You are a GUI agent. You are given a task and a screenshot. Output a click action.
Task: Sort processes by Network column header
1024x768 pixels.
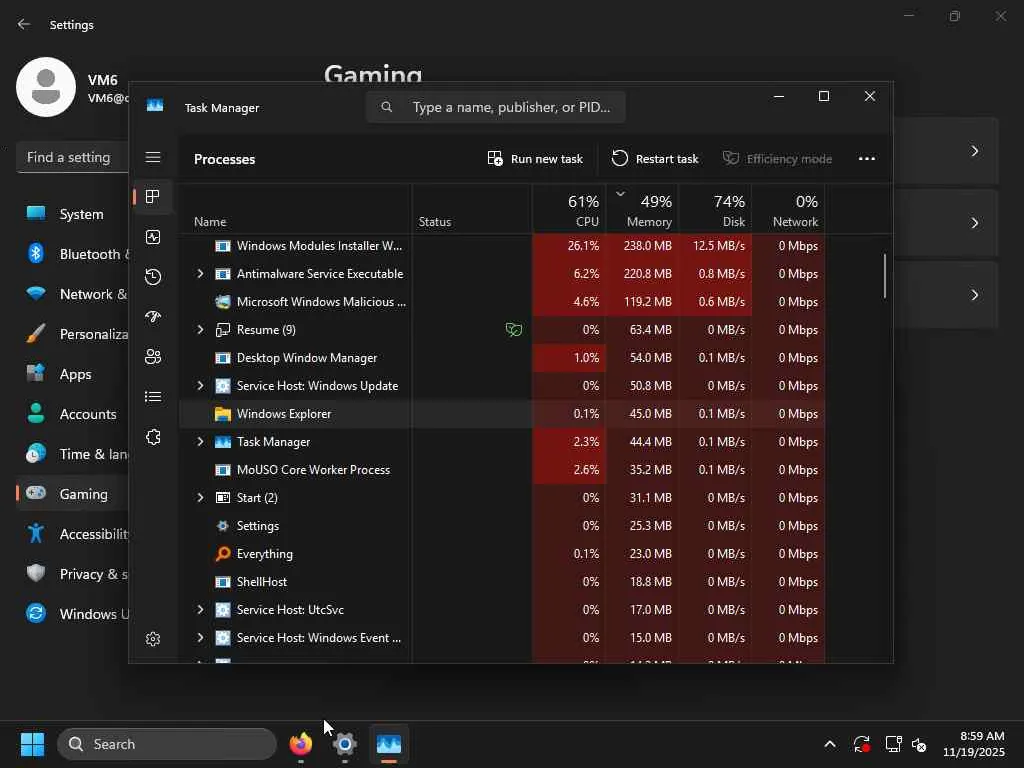coord(788,209)
